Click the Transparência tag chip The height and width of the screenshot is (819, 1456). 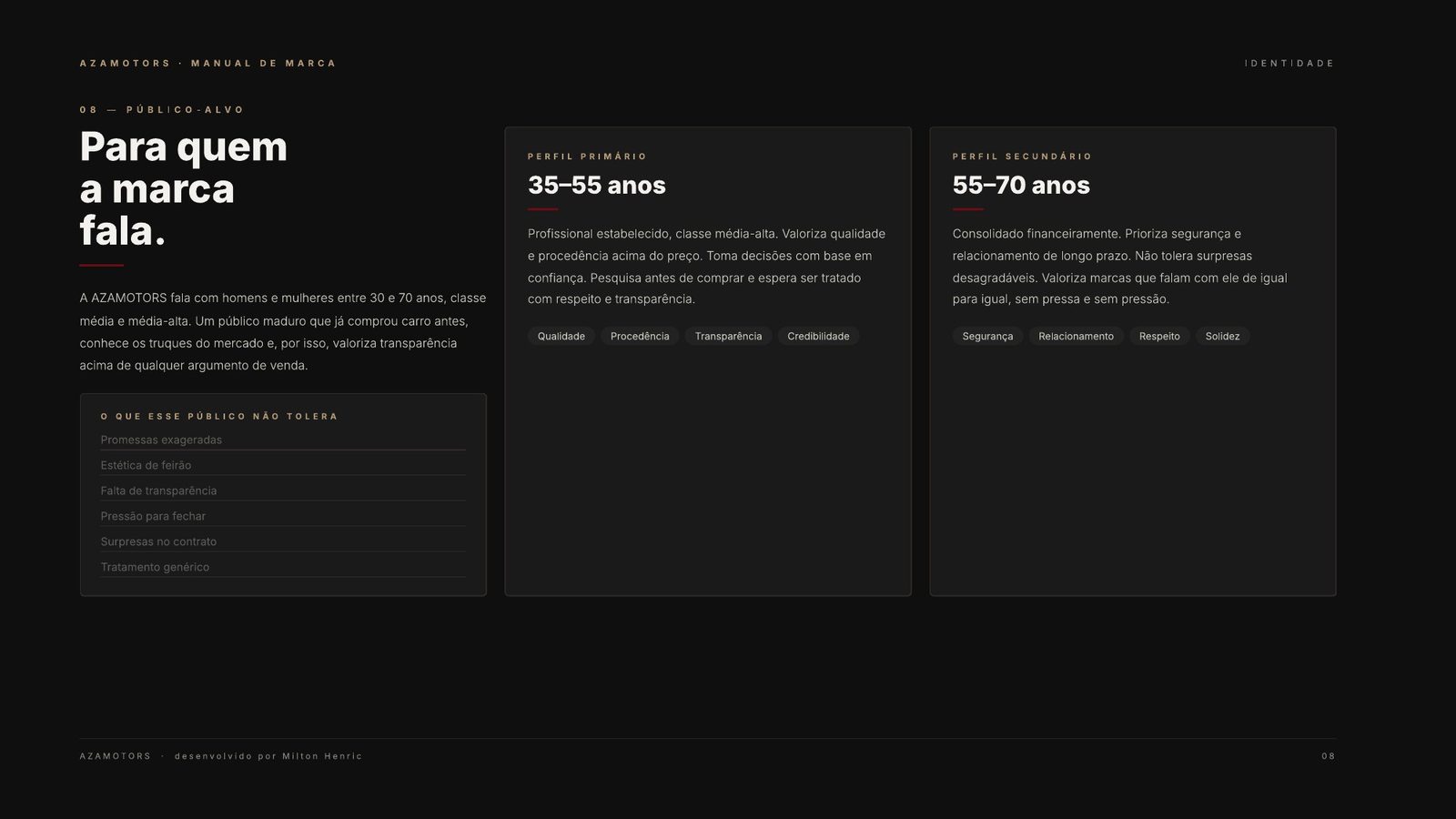tap(728, 337)
